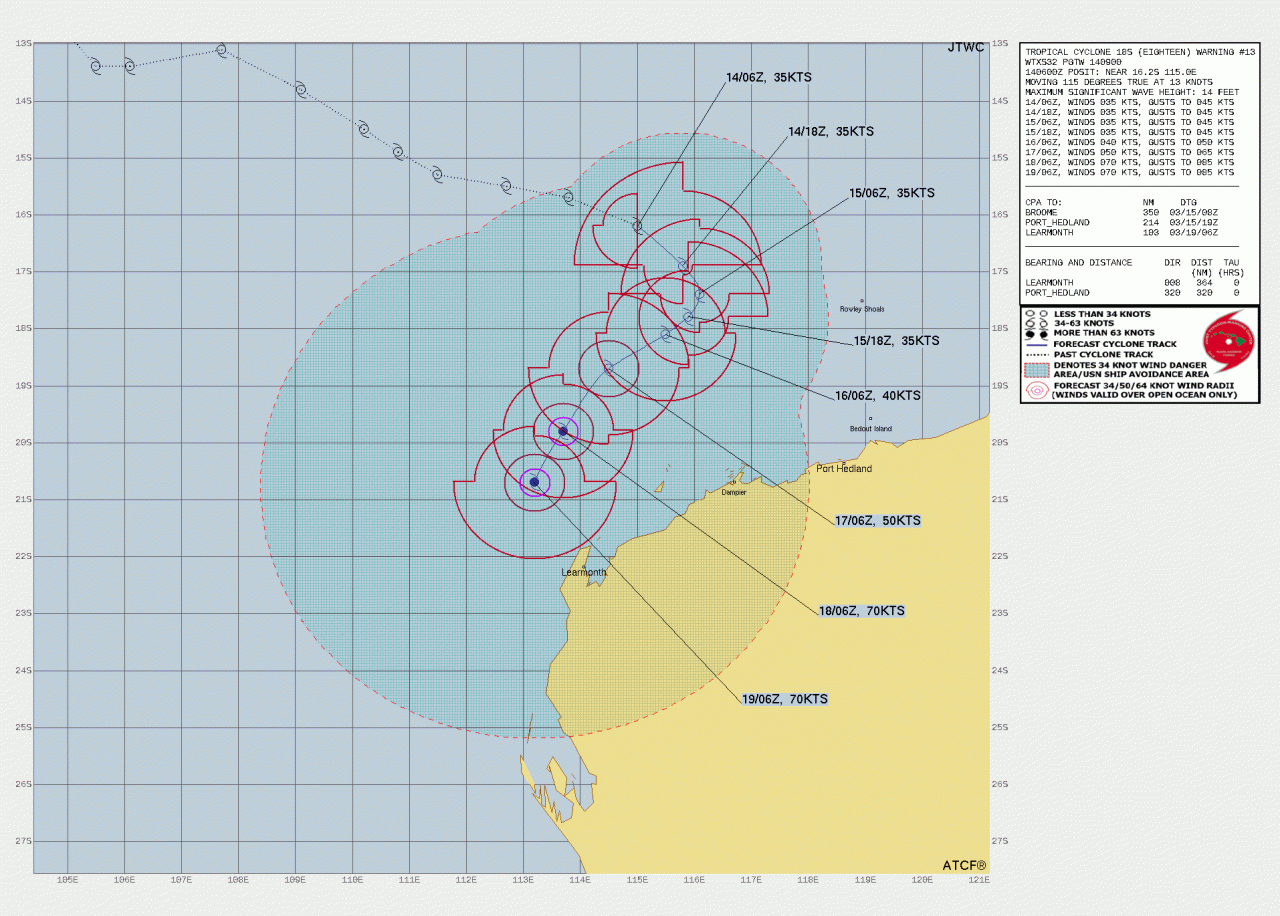Click the past cyclone track legend line

pos(1035,354)
